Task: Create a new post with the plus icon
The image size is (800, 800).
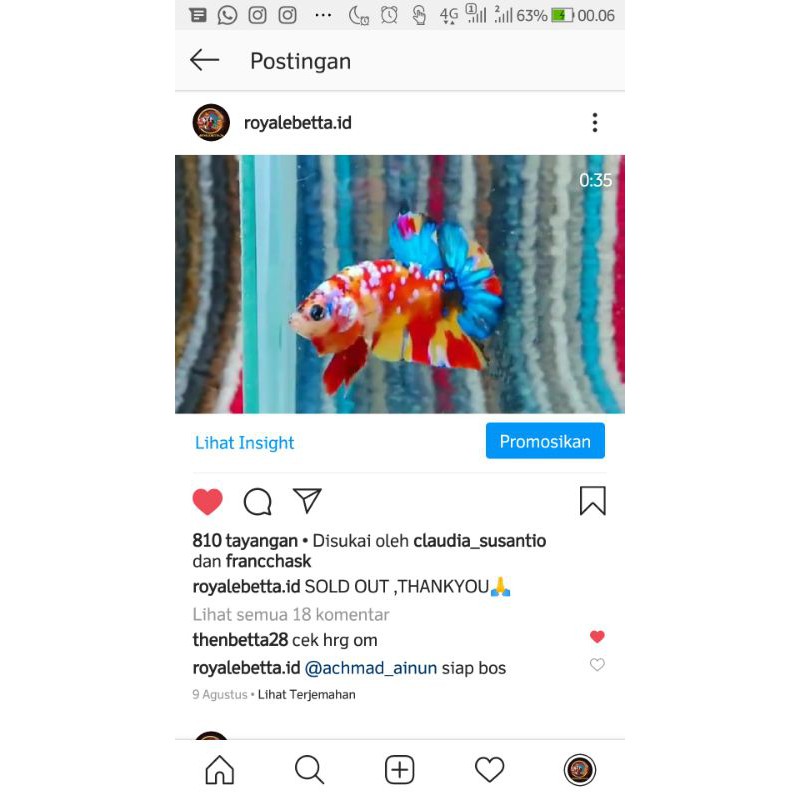Action: point(399,769)
